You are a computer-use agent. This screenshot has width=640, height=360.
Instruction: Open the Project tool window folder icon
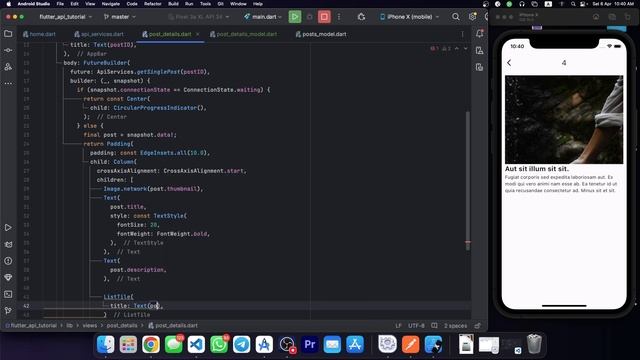8,34
